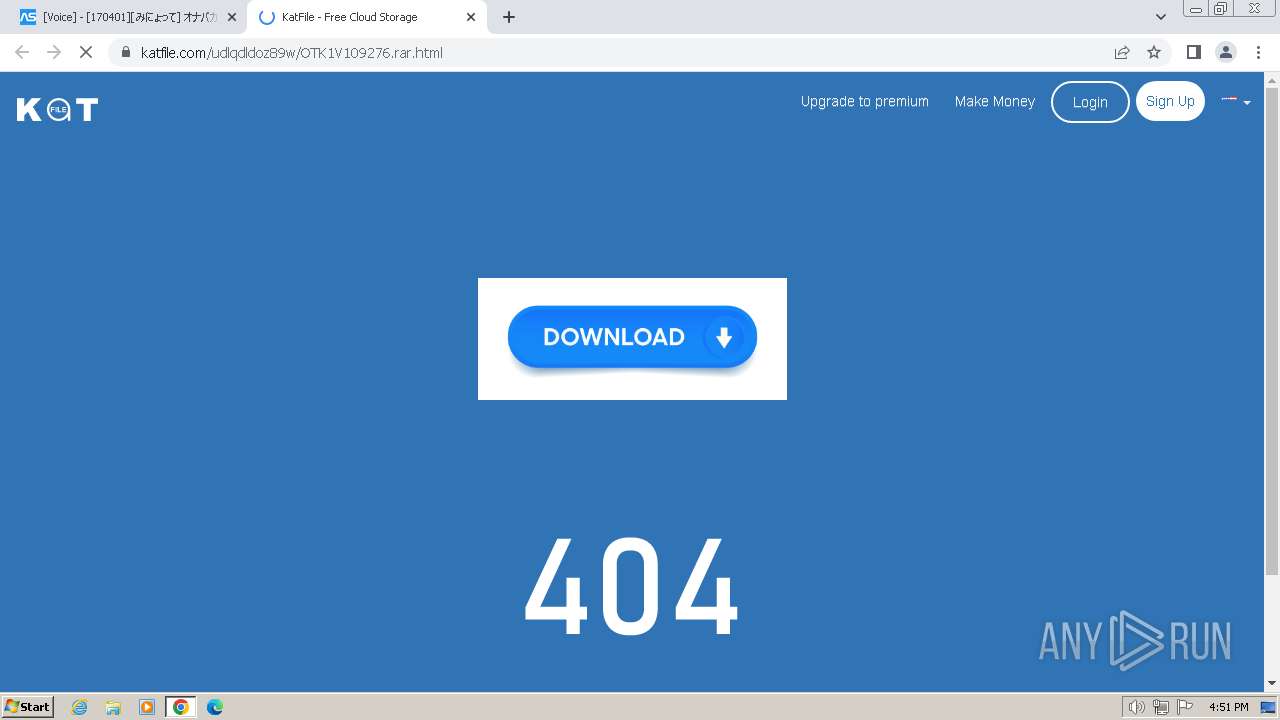Click network tray icon
The height and width of the screenshot is (720, 1280).
tap(1161, 707)
